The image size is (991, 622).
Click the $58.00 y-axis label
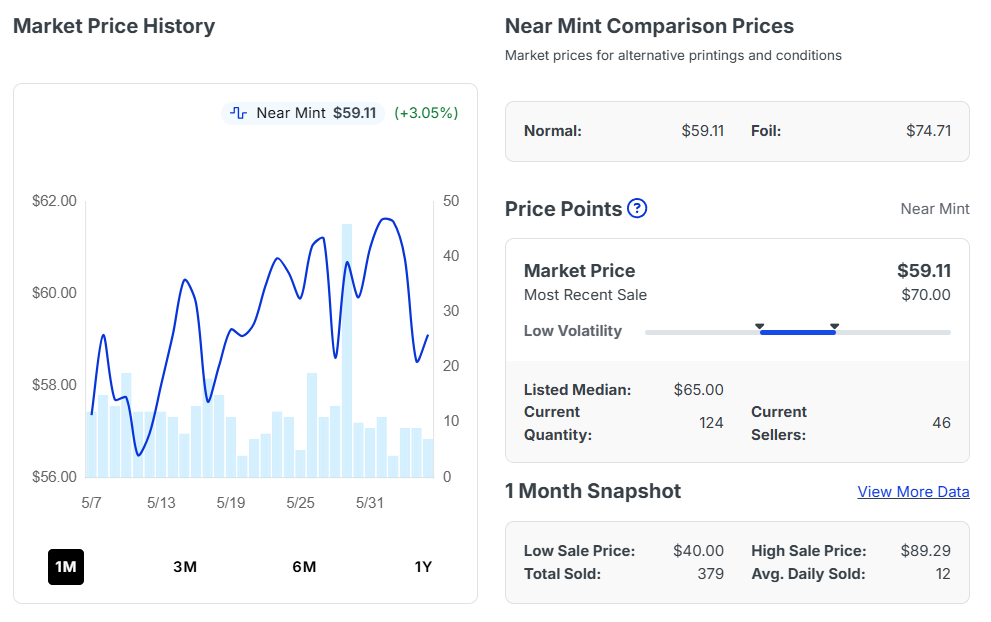coord(54,385)
